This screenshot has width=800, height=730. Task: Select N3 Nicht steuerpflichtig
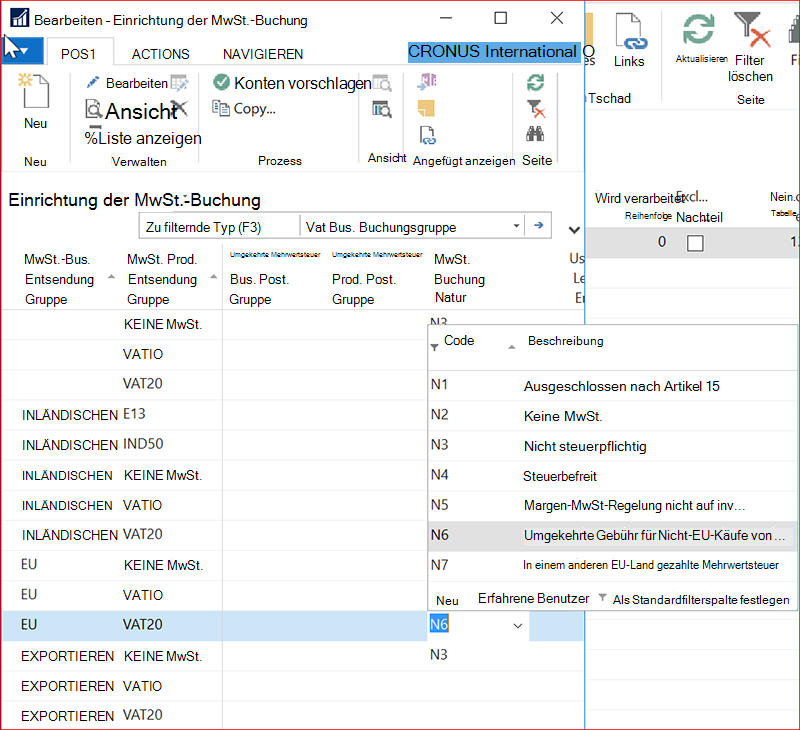[x=612, y=446]
